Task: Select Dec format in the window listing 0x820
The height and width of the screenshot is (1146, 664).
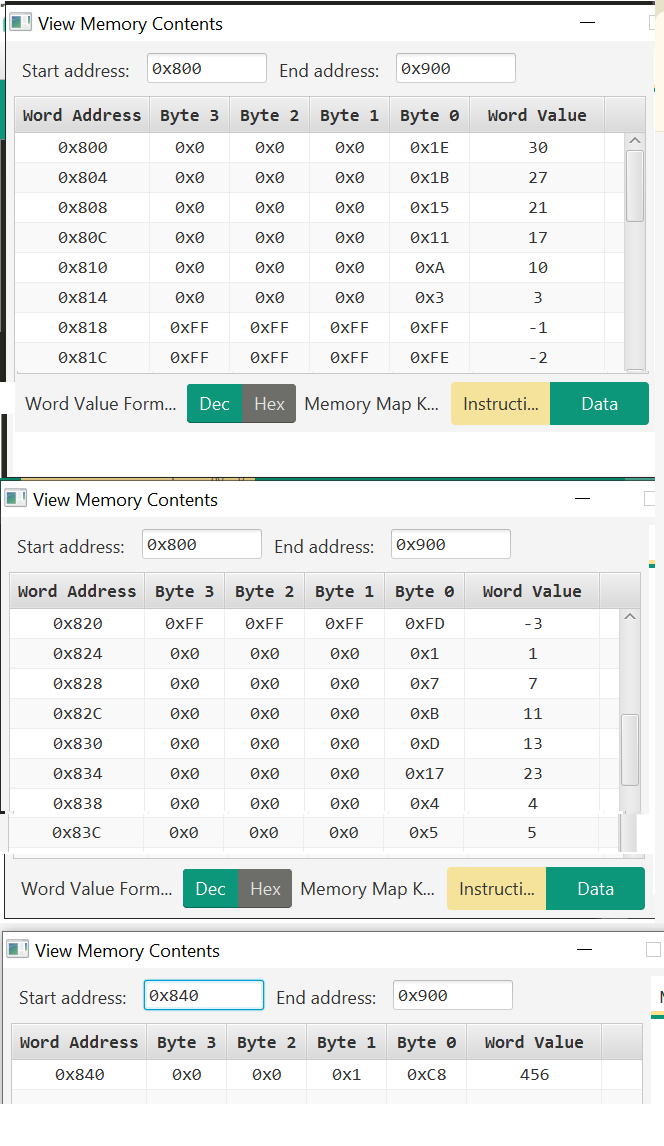Action: [210, 889]
